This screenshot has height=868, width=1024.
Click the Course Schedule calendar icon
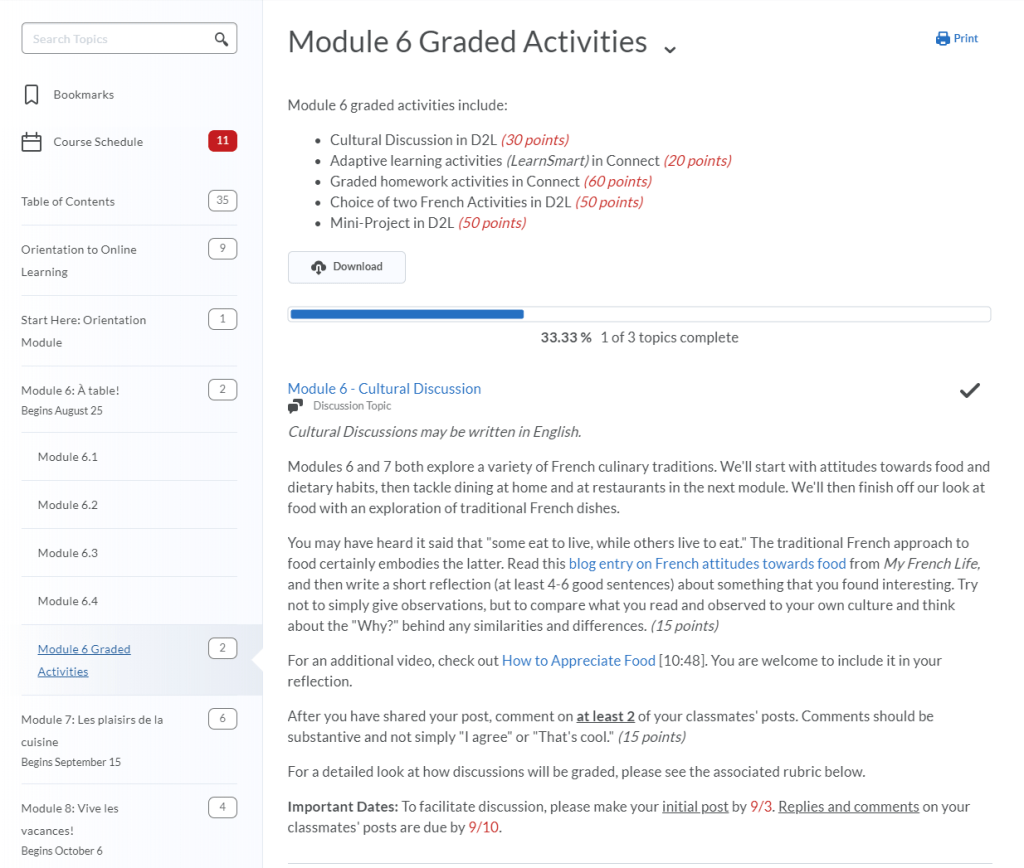32,142
